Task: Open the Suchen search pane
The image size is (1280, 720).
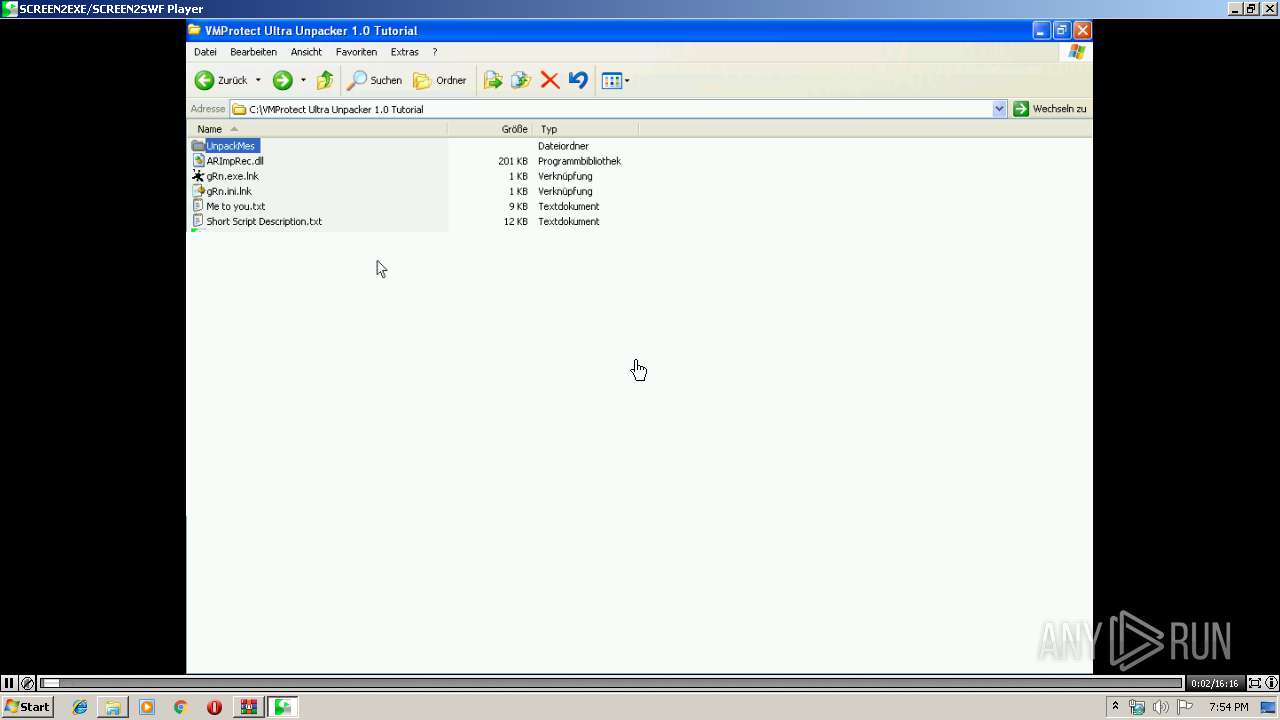Action: 375,80
